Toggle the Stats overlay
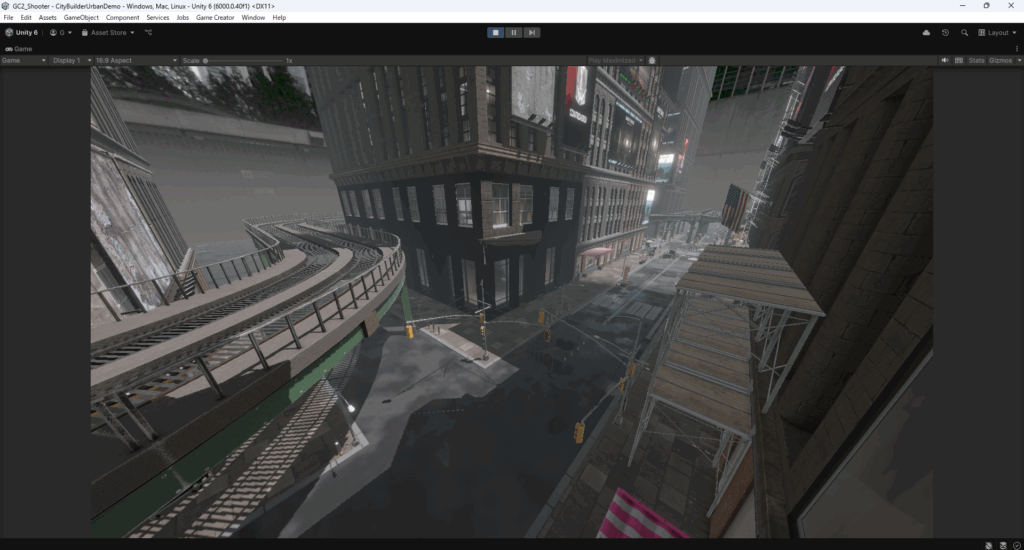Screen dimensions: 1024x550 [x=975, y=60]
